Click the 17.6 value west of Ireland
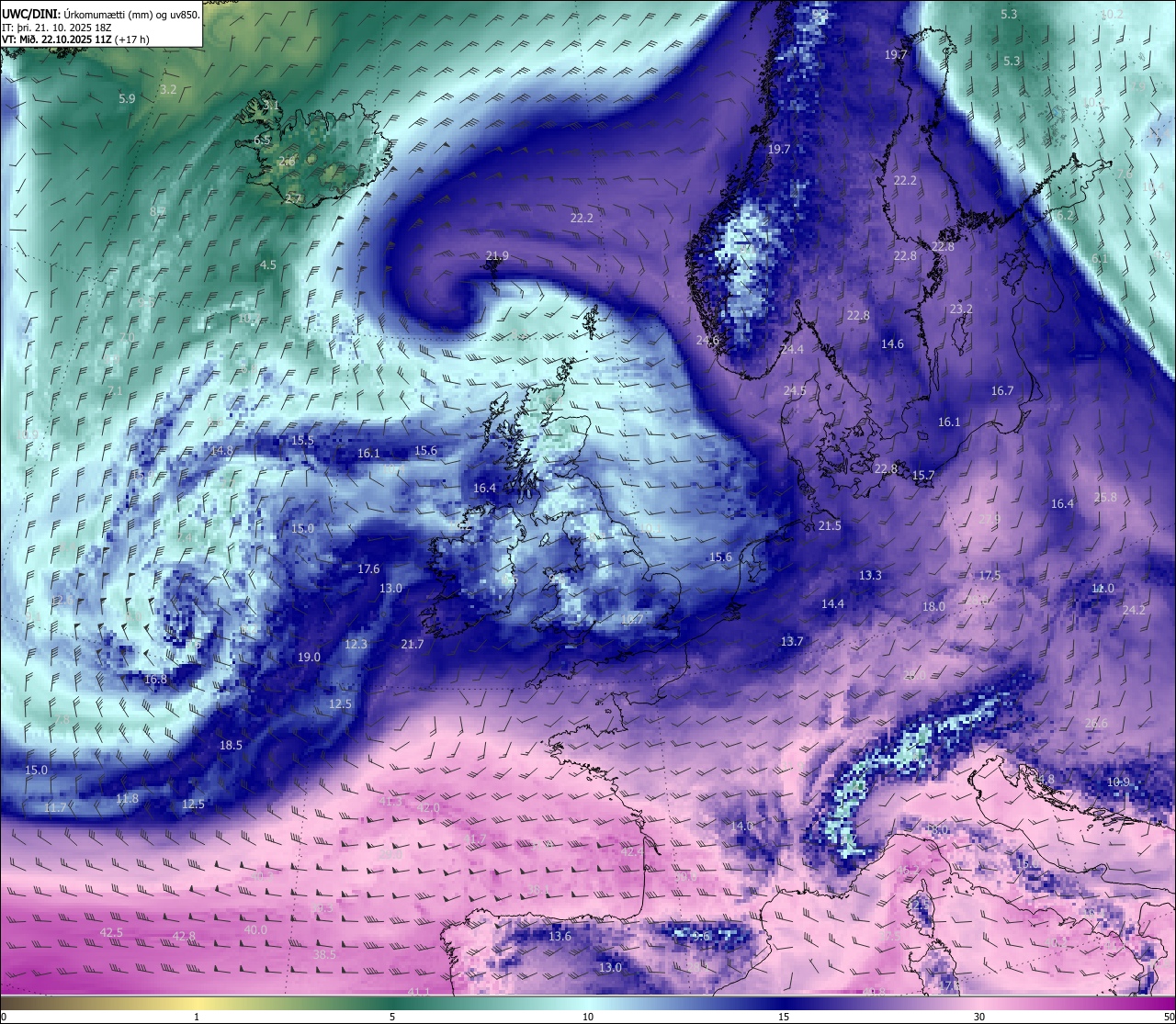This screenshot has width=1176, height=1024. pyautogui.click(x=368, y=568)
